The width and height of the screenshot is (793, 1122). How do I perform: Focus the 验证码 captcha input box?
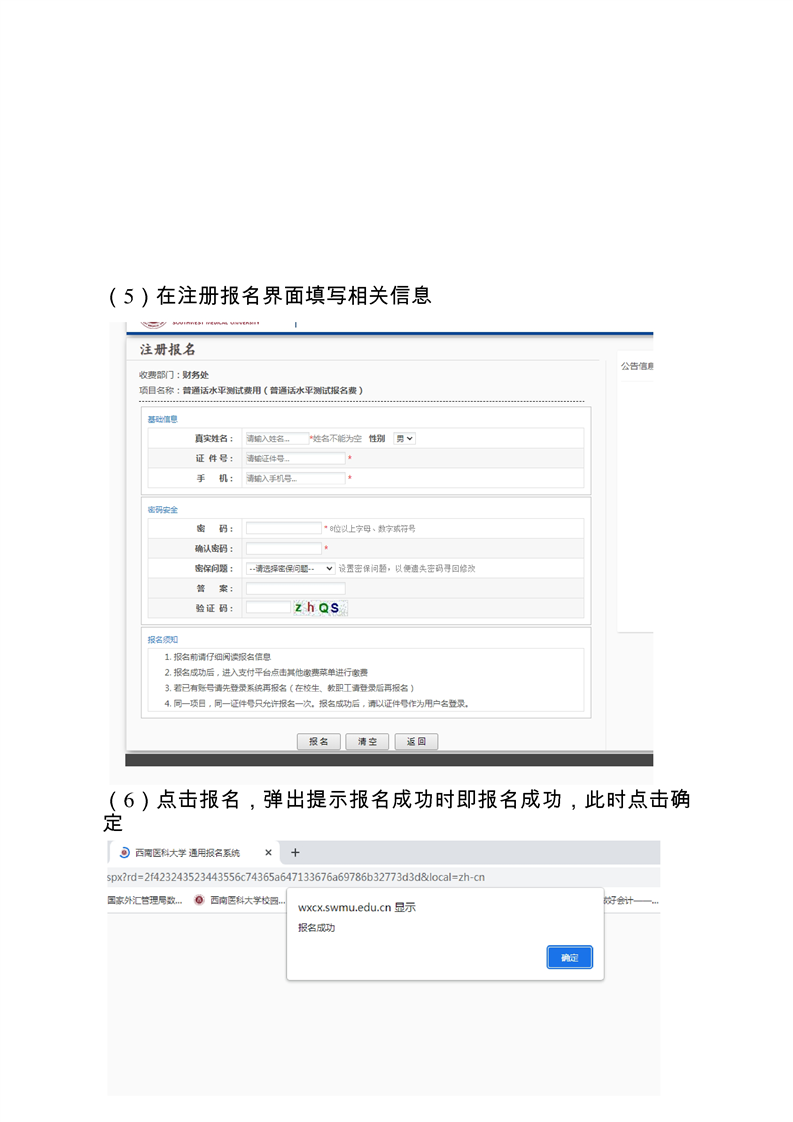(267, 607)
